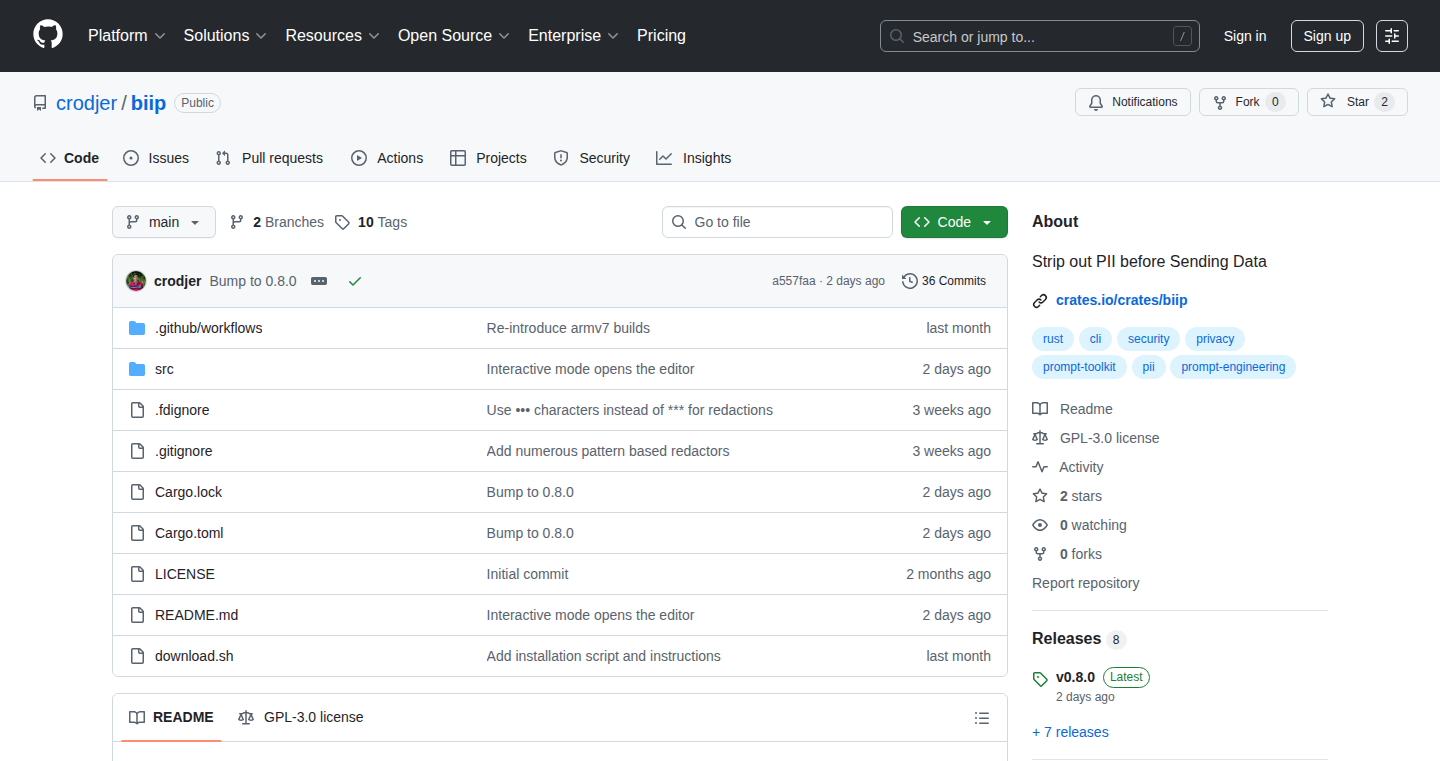
Task: Open Readme link in About
Action: click(1073, 409)
